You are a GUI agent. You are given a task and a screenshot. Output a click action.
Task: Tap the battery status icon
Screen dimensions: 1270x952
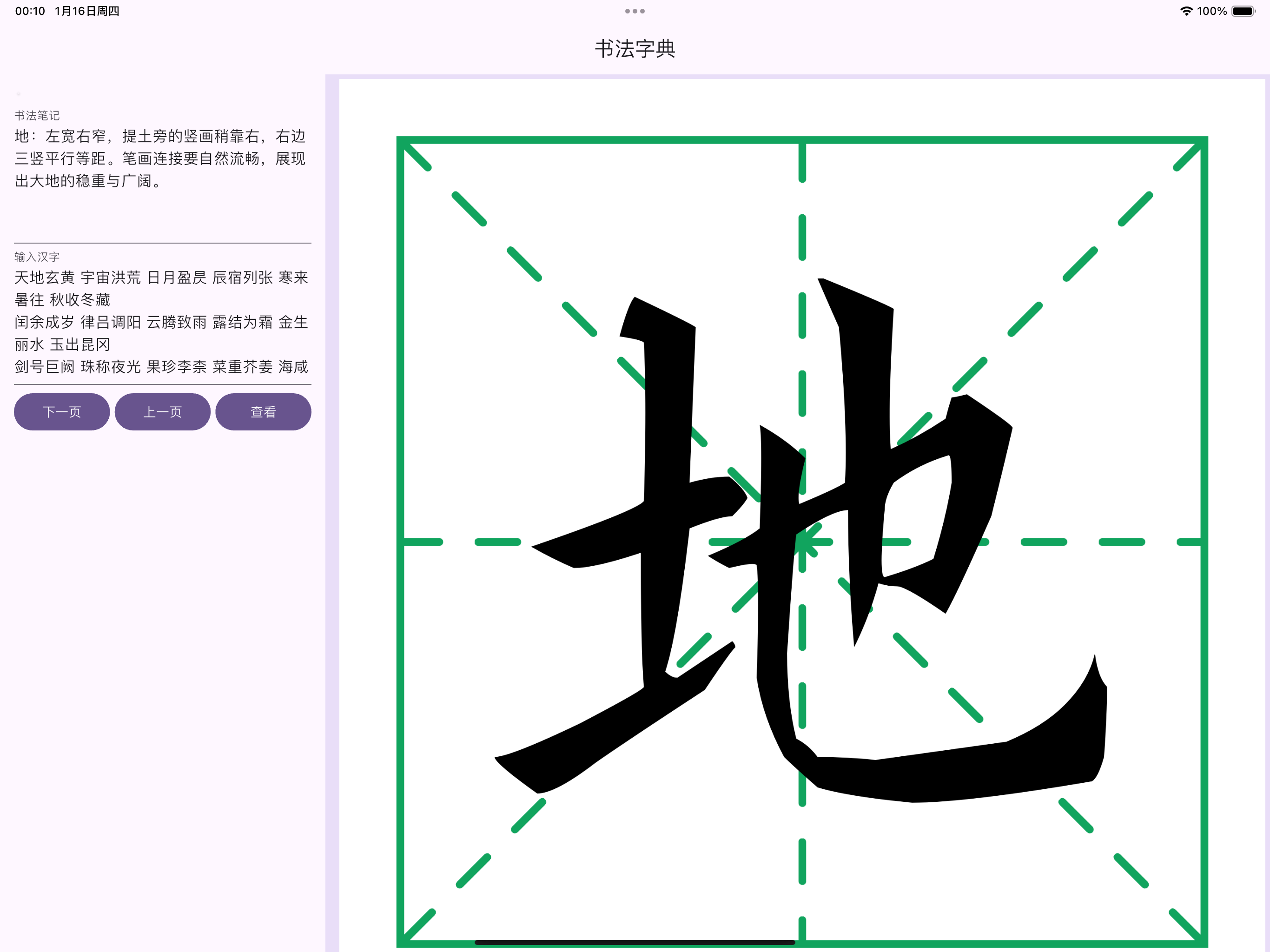[x=1244, y=11]
